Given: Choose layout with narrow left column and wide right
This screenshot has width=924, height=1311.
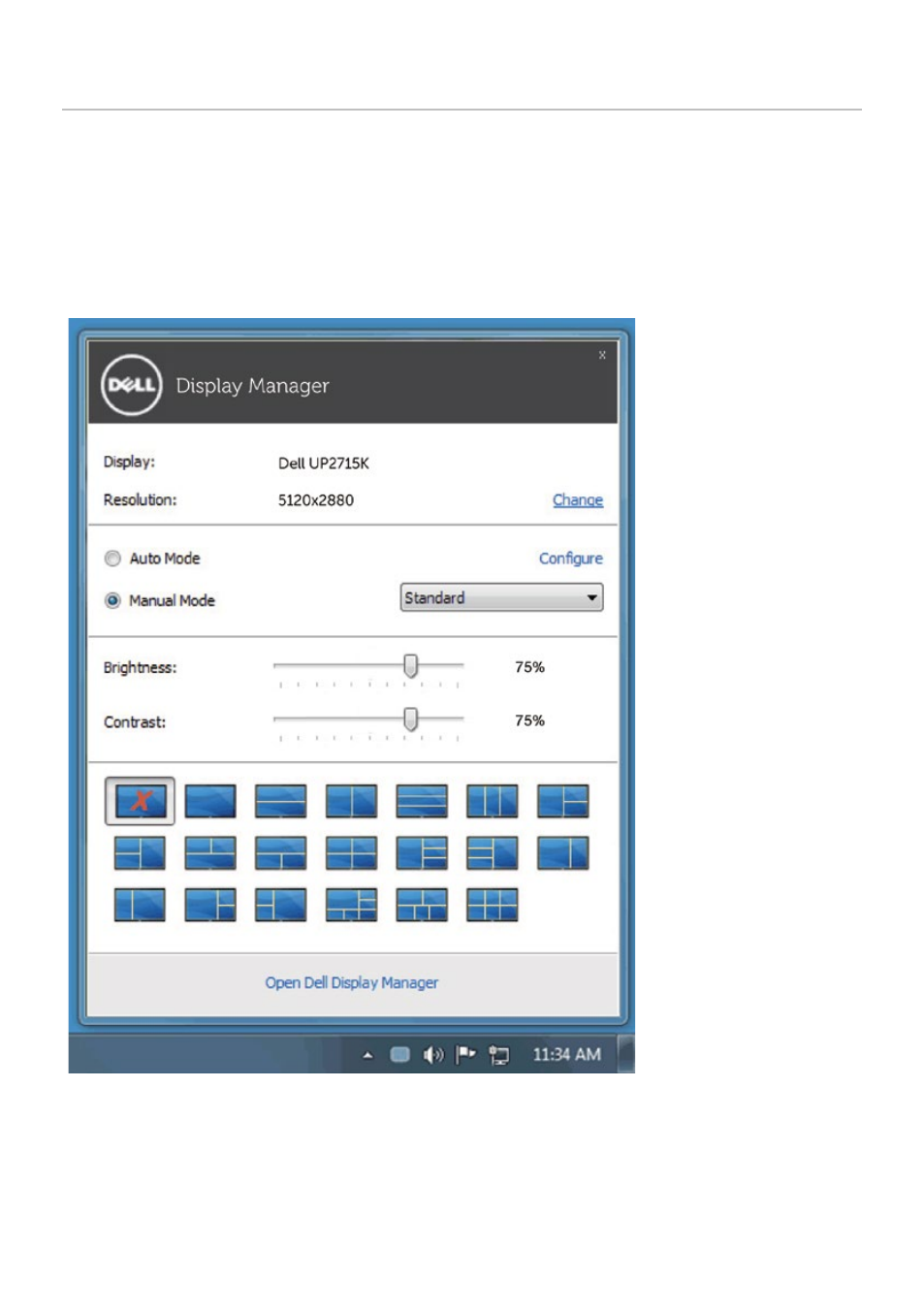Looking at the screenshot, I should pyautogui.click(x=140, y=905).
